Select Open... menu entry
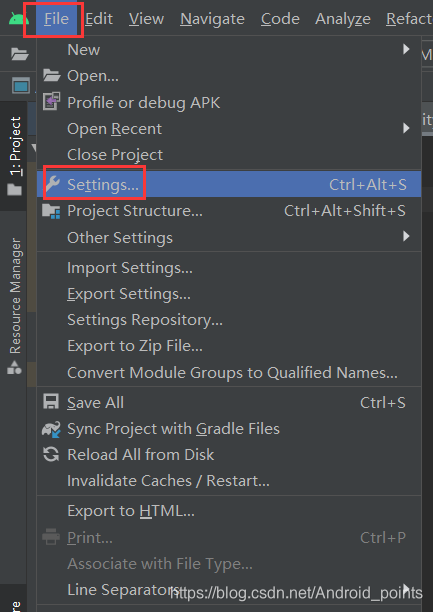This screenshot has height=612, width=433. [229, 76]
